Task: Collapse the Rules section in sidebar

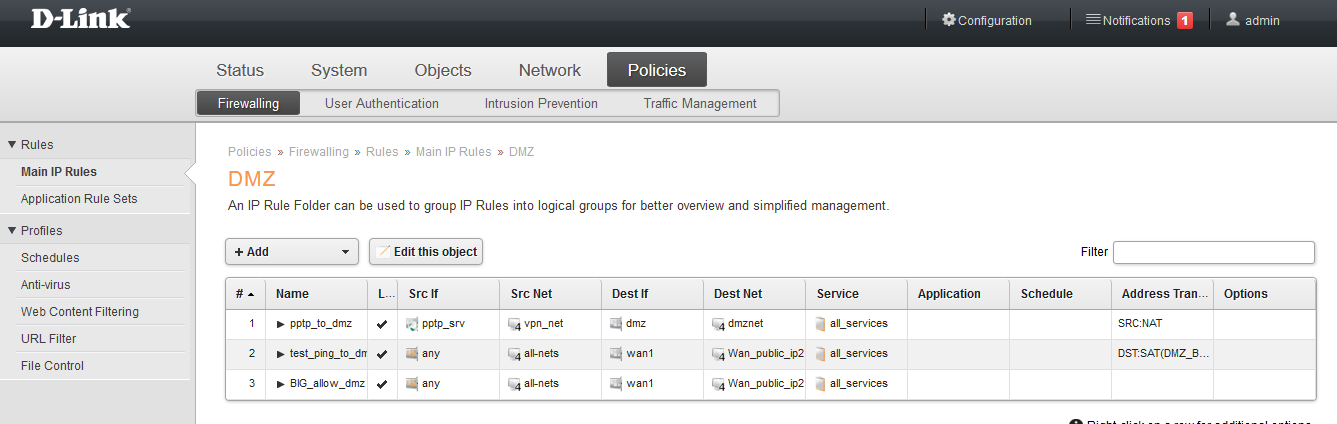Action: [x=12, y=145]
